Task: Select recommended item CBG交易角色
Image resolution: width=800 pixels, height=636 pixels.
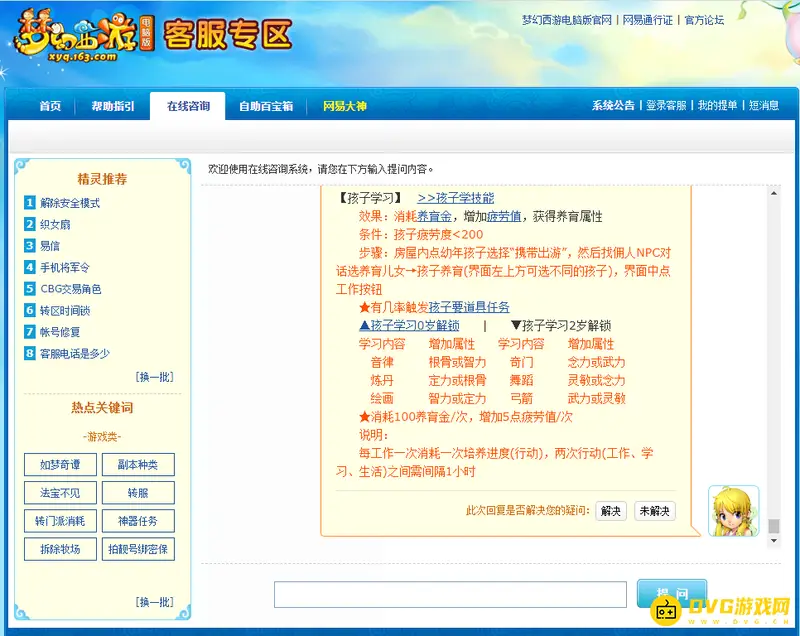Action: (x=70, y=289)
